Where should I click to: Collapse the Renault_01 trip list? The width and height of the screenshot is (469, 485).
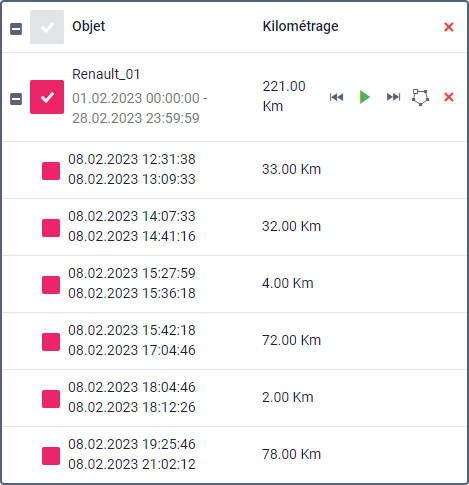16,99
